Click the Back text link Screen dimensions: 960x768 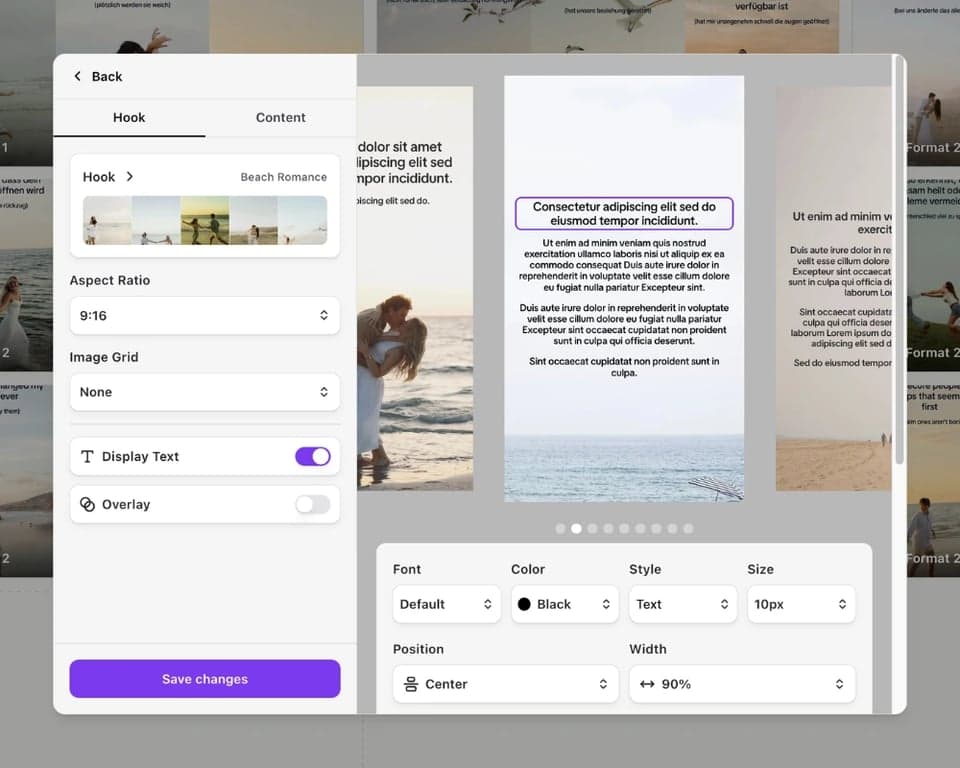point(107,77)
